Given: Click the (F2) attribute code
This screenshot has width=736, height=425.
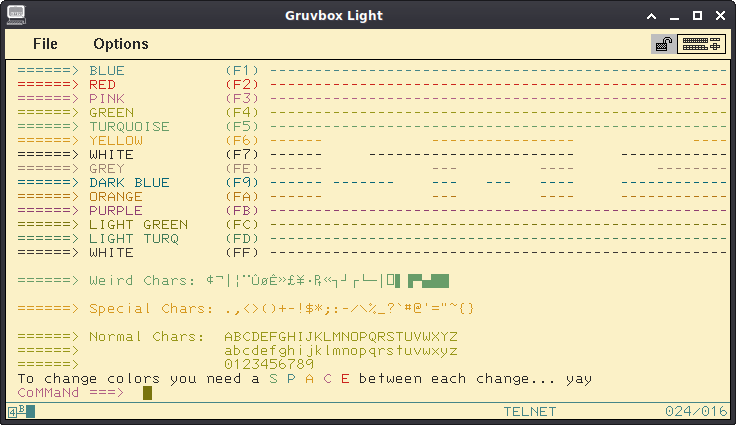Looking at the screenshot, I should click(x=242, y=85).
